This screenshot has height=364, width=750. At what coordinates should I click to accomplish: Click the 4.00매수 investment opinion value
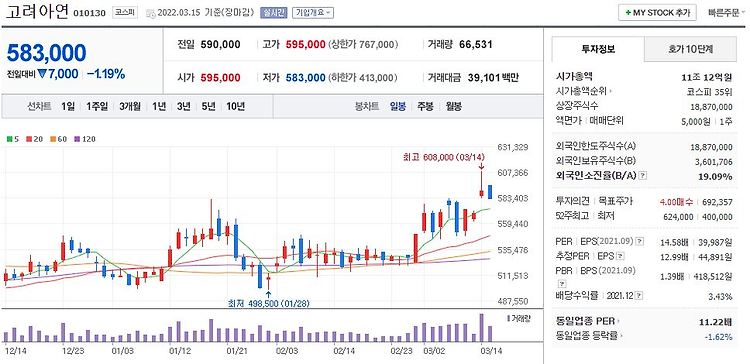pos(675,202)
